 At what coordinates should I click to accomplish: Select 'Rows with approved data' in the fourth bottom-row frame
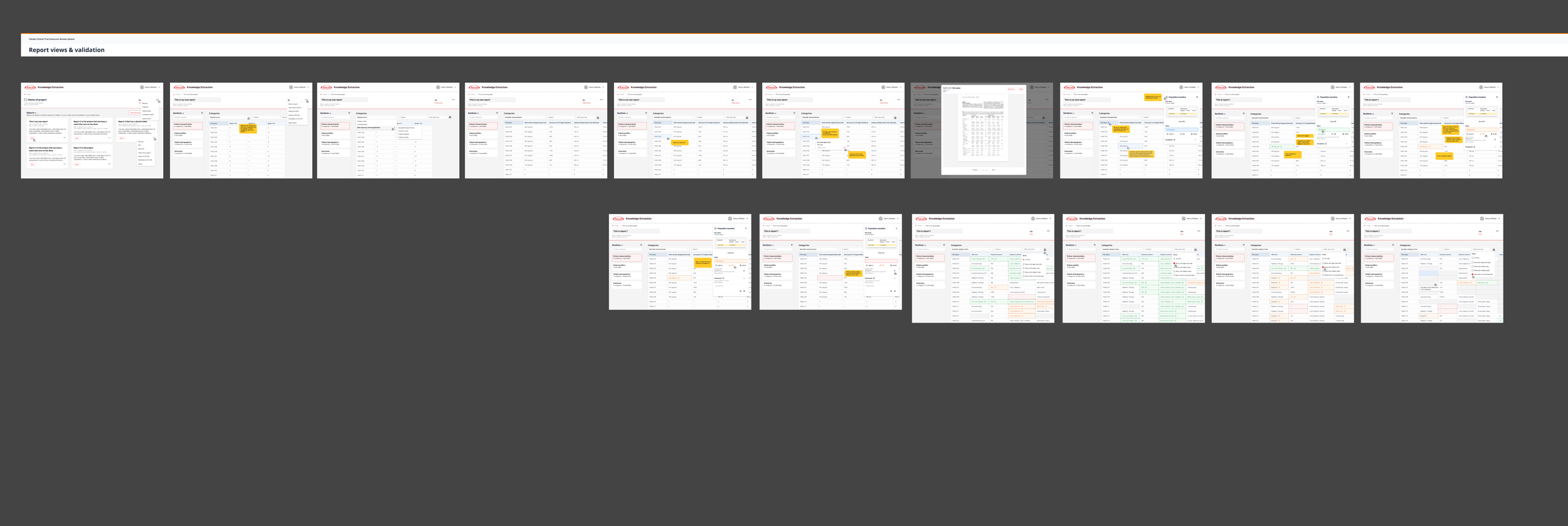[x=1183, y=263]
